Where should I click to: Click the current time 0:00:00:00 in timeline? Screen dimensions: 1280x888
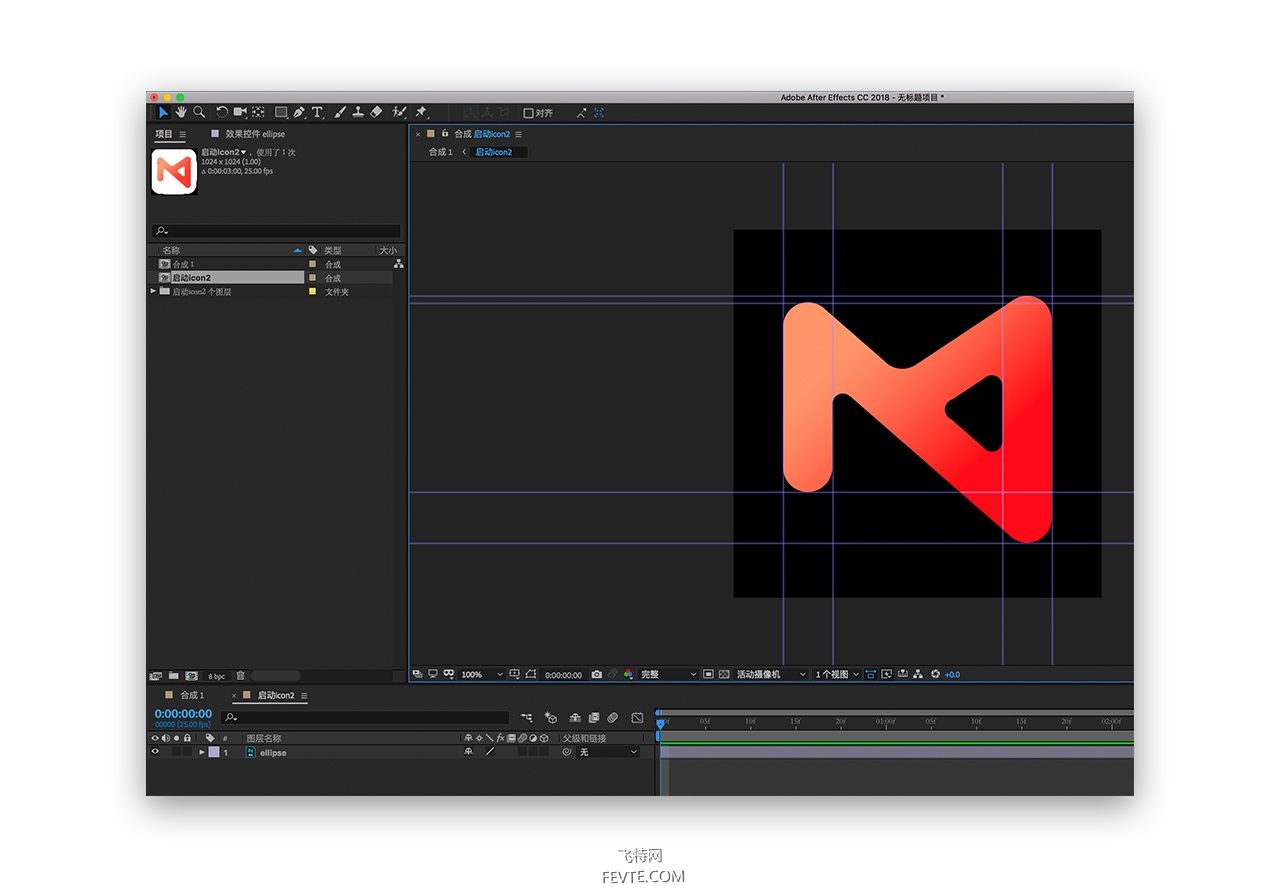click(x=183, y=714)
